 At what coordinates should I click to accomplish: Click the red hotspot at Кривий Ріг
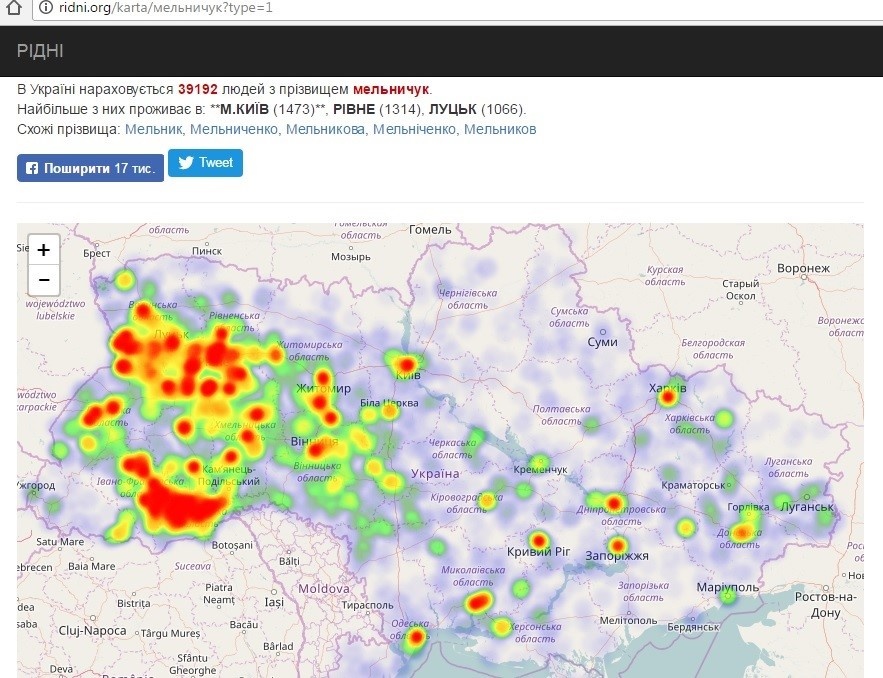[541, 543]
